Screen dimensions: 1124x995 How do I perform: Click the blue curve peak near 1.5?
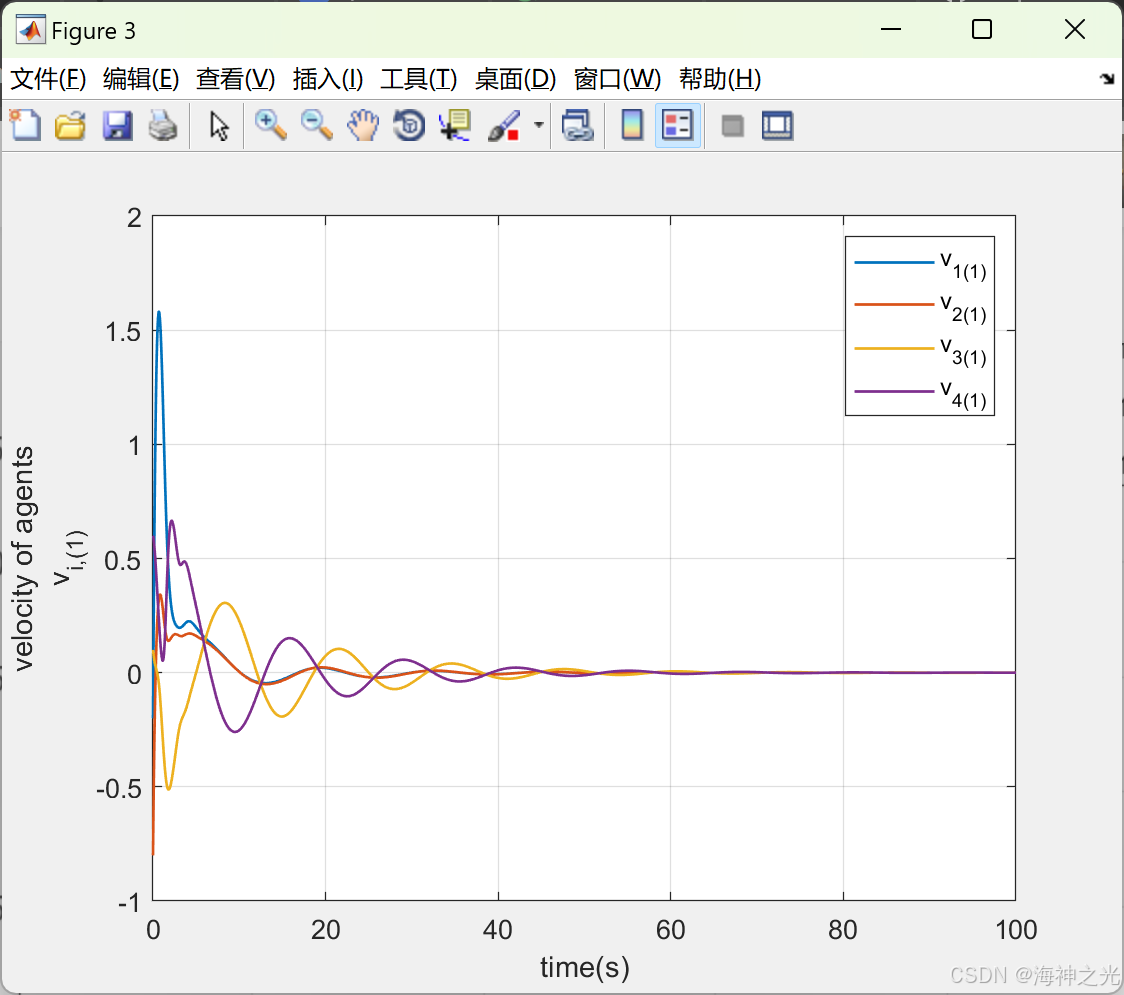[x=158, y=313]
